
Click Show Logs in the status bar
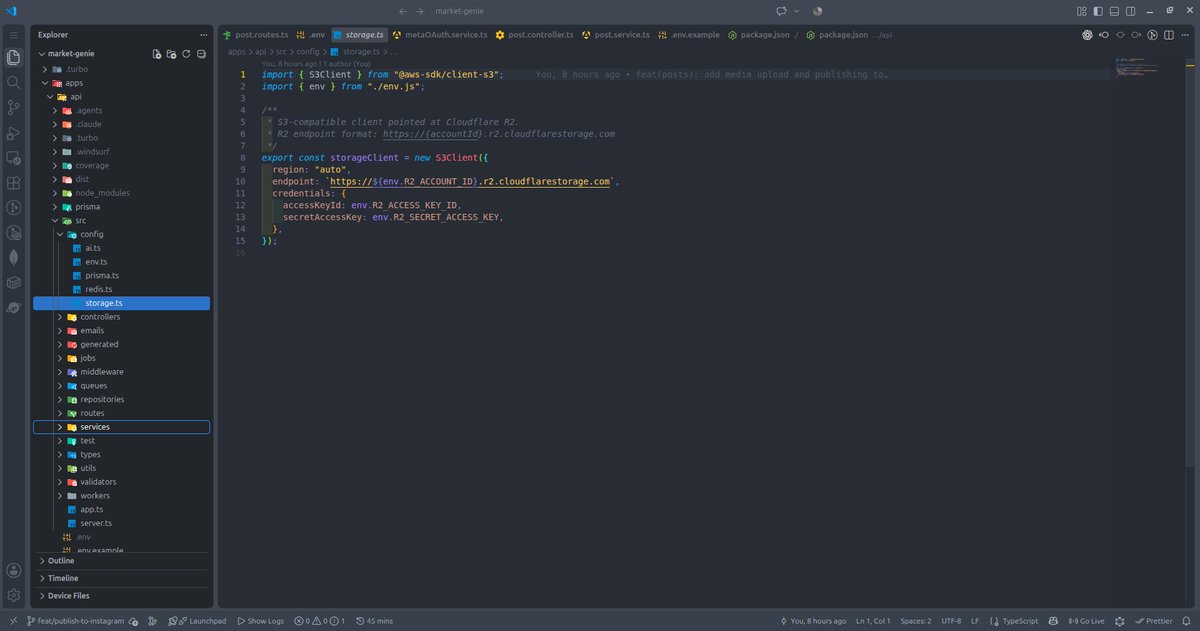click(260, 621)
